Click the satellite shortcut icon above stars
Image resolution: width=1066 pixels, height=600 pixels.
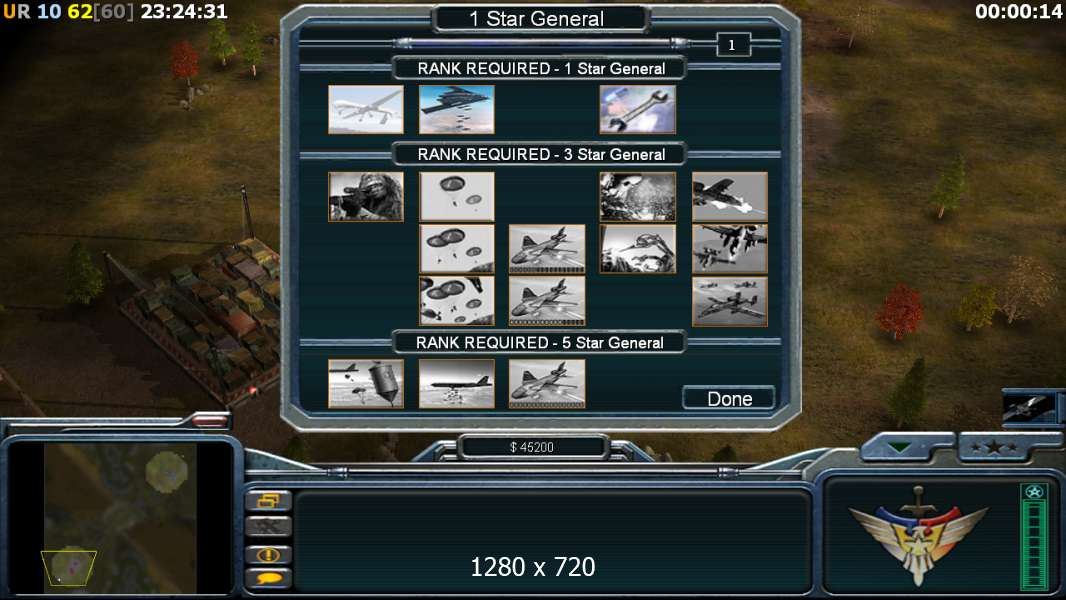click(1029, 408)
